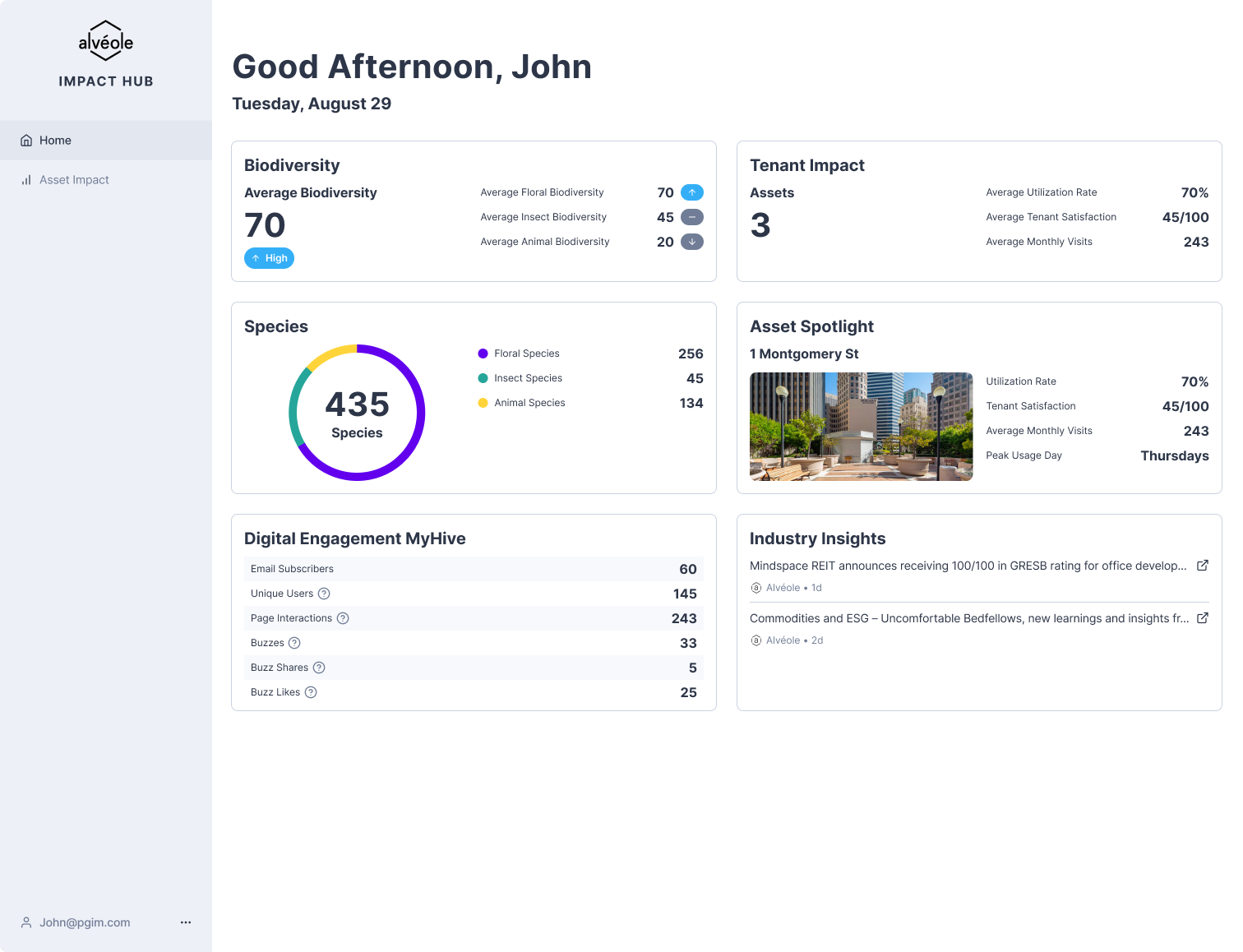
Task: Click the Insect Biodiversity neutral dash indicator
Action: [692, 217]
